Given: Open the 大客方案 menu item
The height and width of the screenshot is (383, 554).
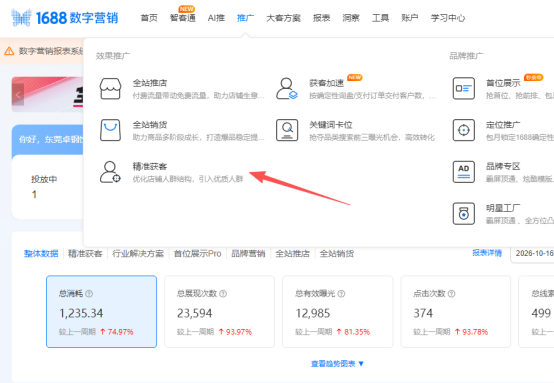Looking at the screenshot, I should tap(283, 18).
